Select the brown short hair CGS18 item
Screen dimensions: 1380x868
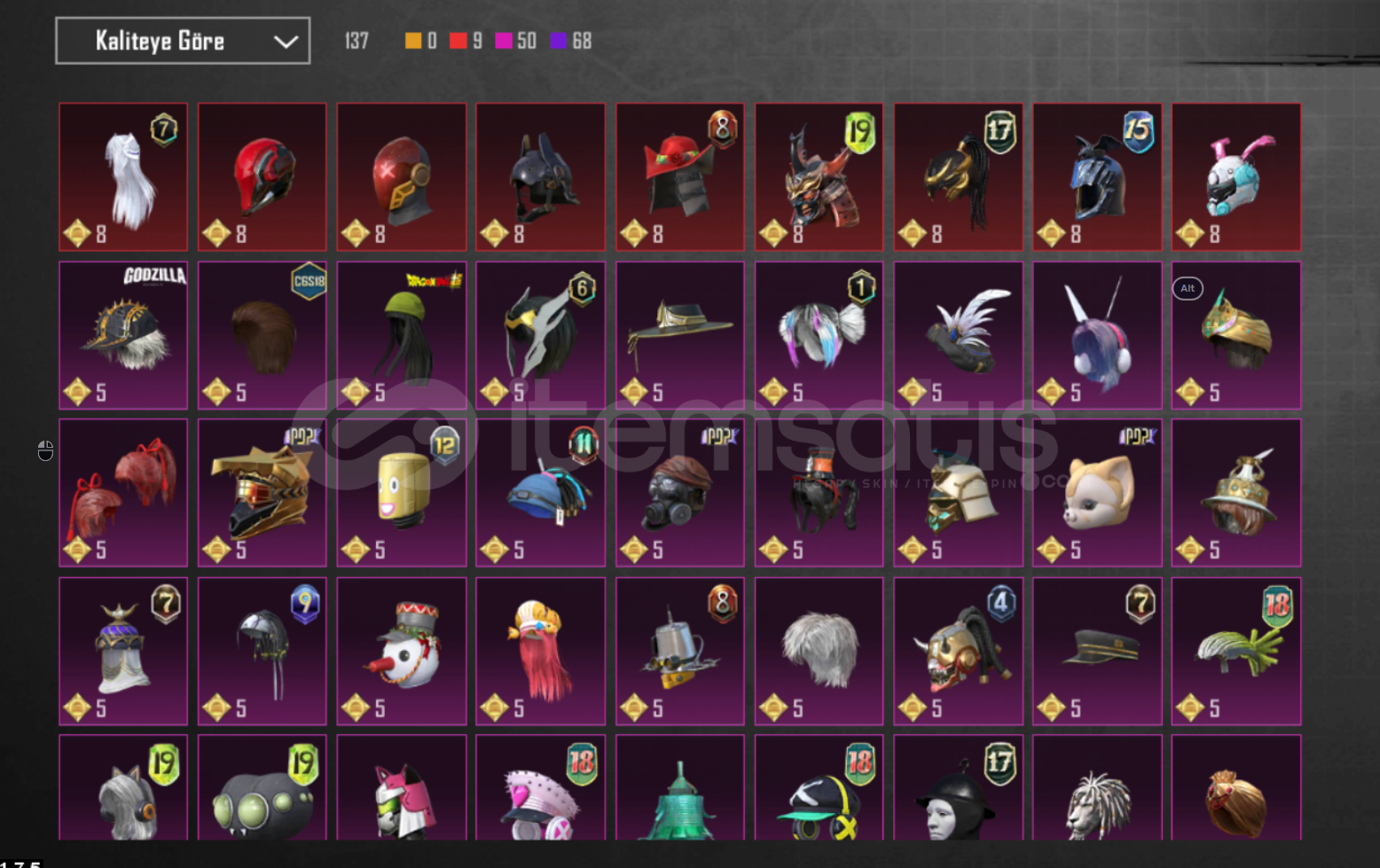click(263, 335)
